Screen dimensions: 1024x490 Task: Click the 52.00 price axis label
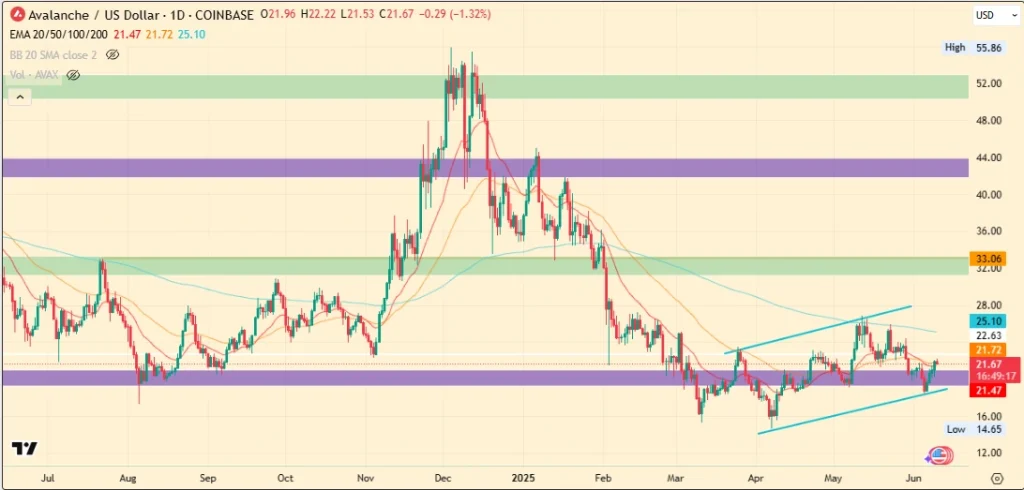pyautogui.click(x=989, y=83)
